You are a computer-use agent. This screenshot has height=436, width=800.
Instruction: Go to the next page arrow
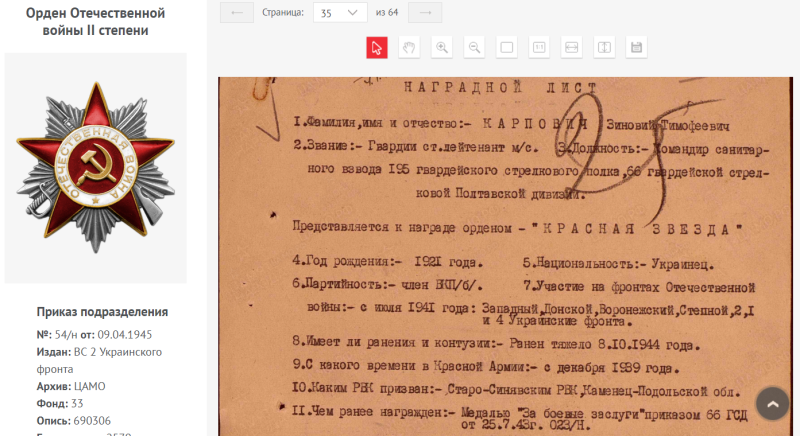coord(425,13)
